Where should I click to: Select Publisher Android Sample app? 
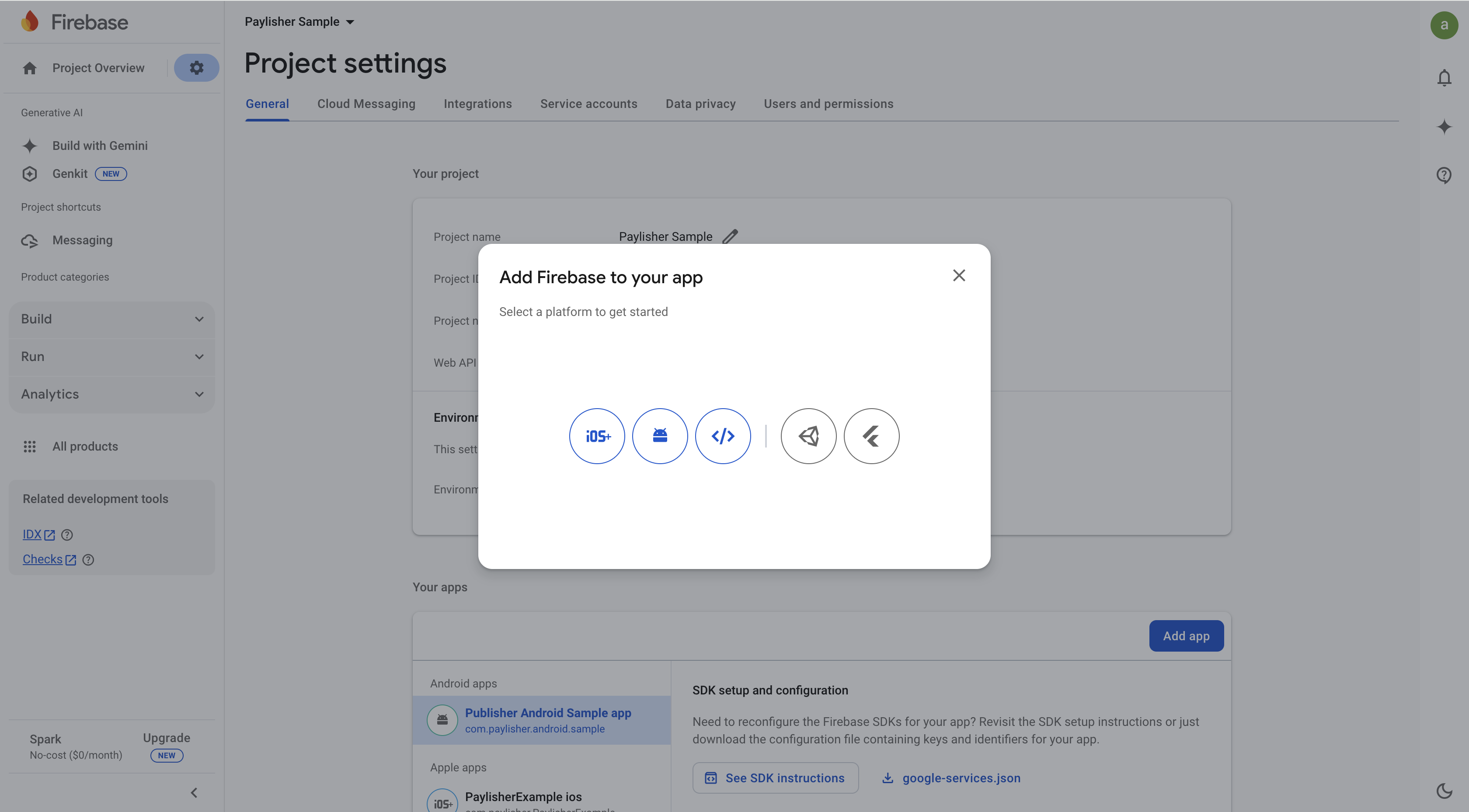click(541, 720)
